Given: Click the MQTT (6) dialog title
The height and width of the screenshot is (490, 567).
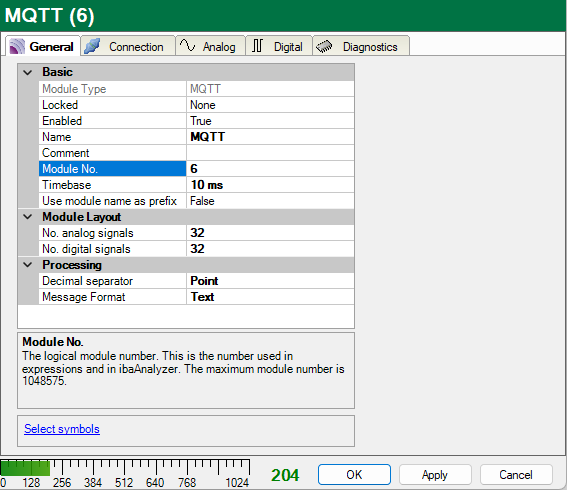Looking at the screenshot, I should (x=50, y=16).
